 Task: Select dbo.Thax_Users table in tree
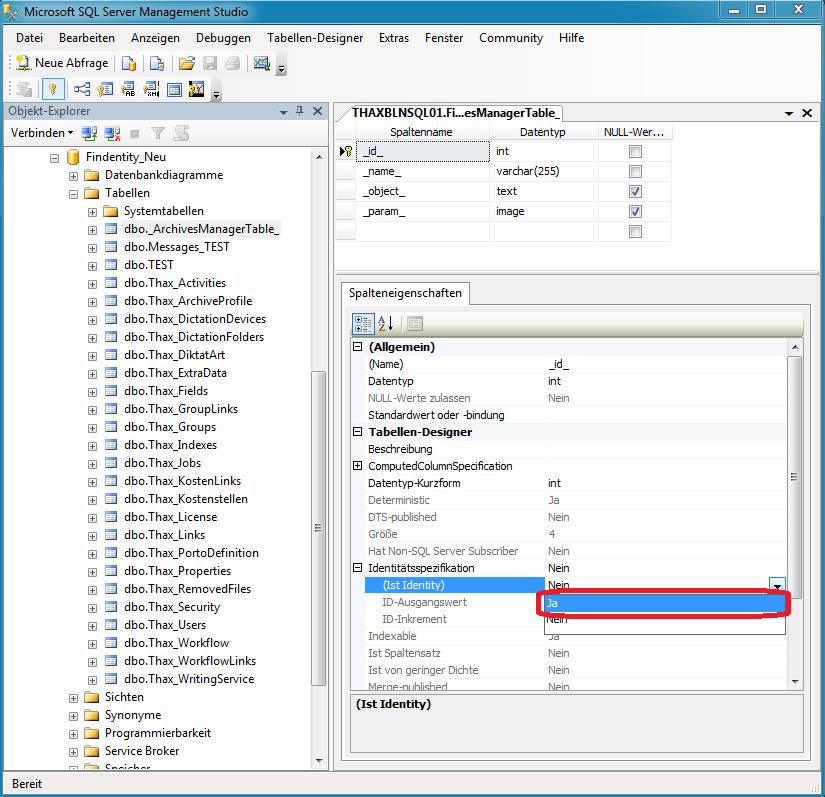165,625
